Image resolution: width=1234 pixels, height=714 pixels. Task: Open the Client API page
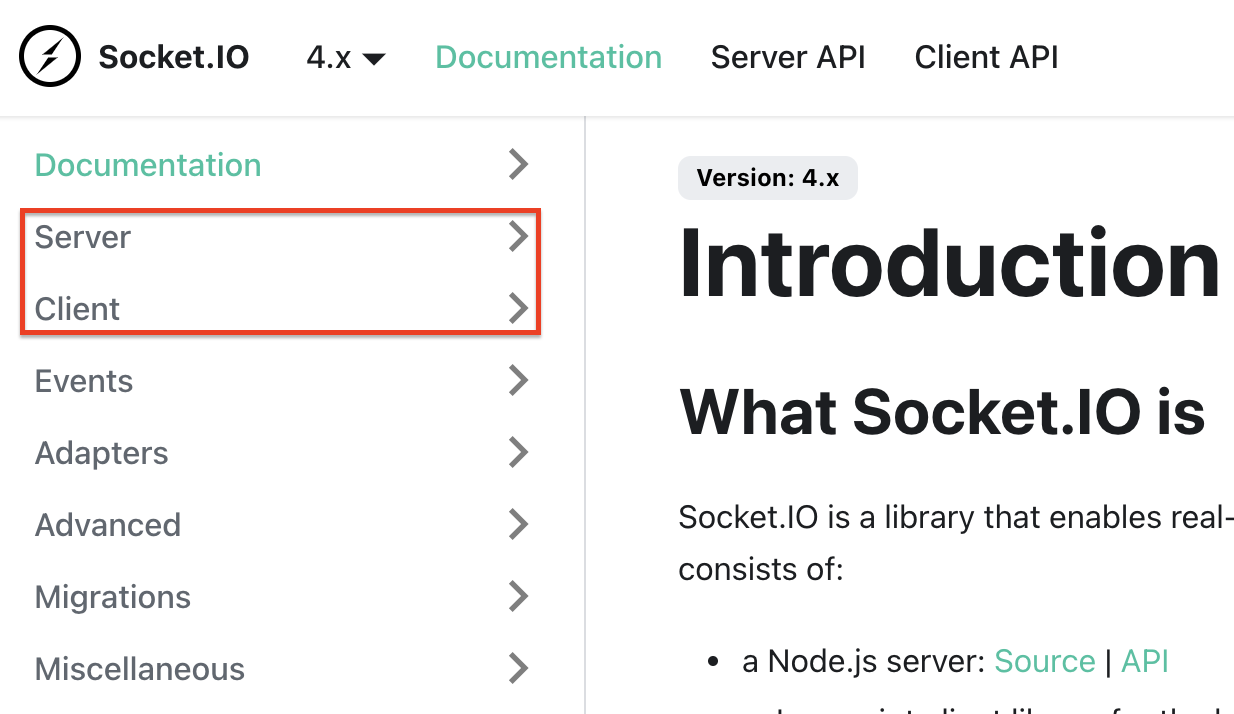pos(986,57)
